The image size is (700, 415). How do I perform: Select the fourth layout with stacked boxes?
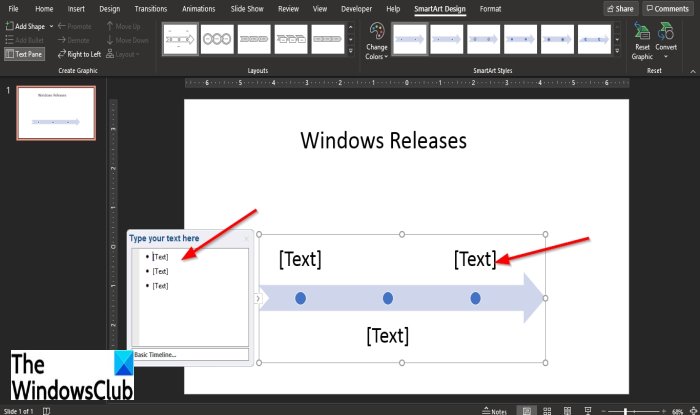point(291,39)
